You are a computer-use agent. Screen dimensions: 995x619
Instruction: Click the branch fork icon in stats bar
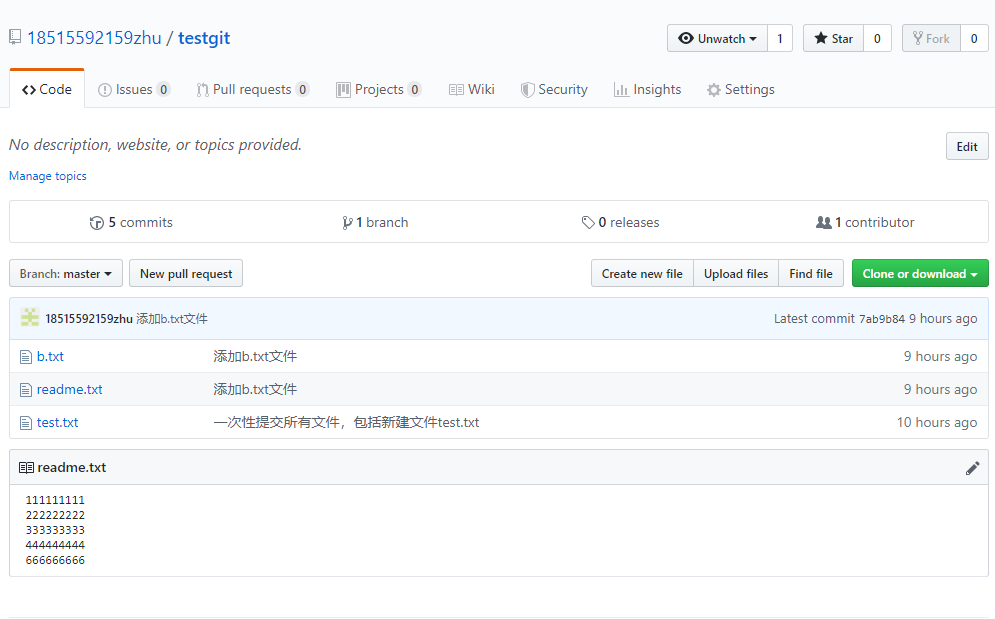click(347, 223)
